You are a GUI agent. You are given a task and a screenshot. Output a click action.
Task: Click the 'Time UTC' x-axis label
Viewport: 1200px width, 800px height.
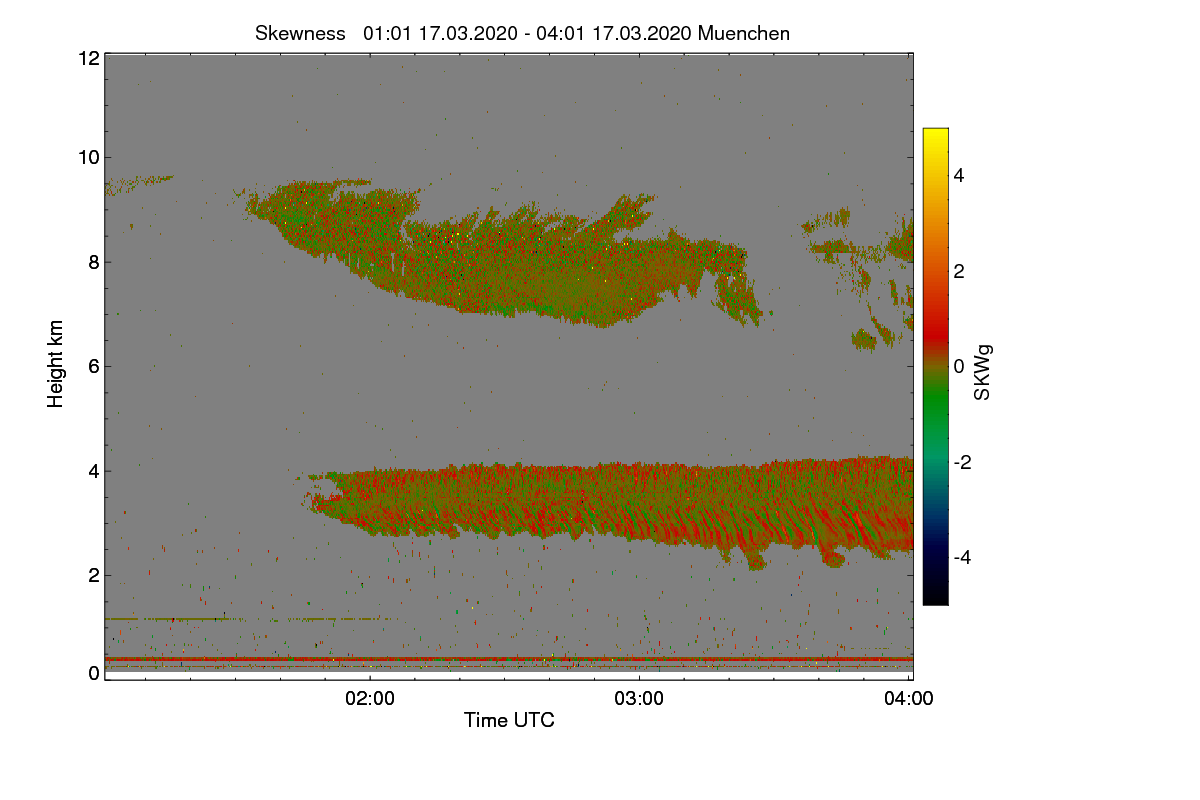[509, 720]
